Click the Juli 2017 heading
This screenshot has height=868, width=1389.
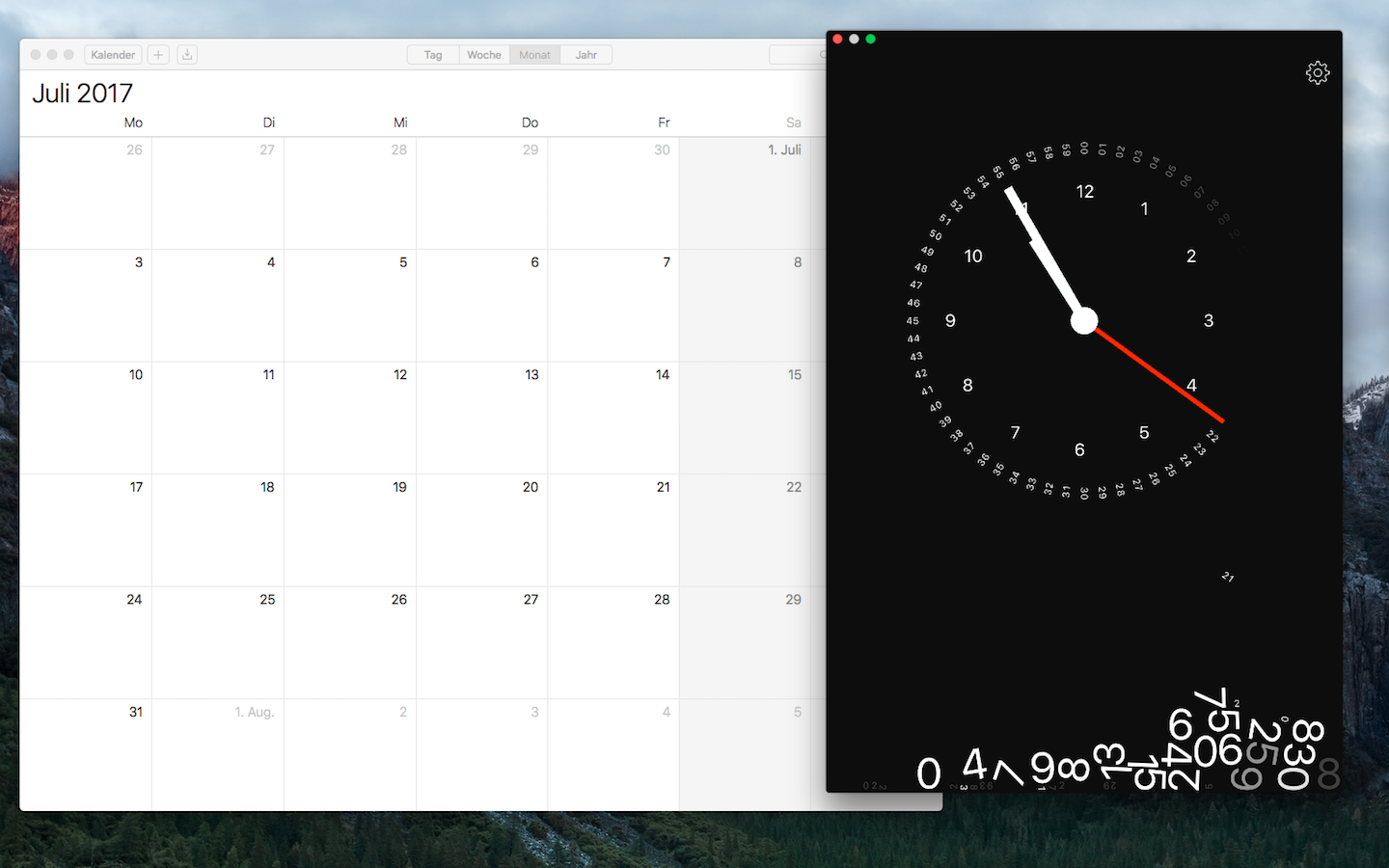click(82, 93)
